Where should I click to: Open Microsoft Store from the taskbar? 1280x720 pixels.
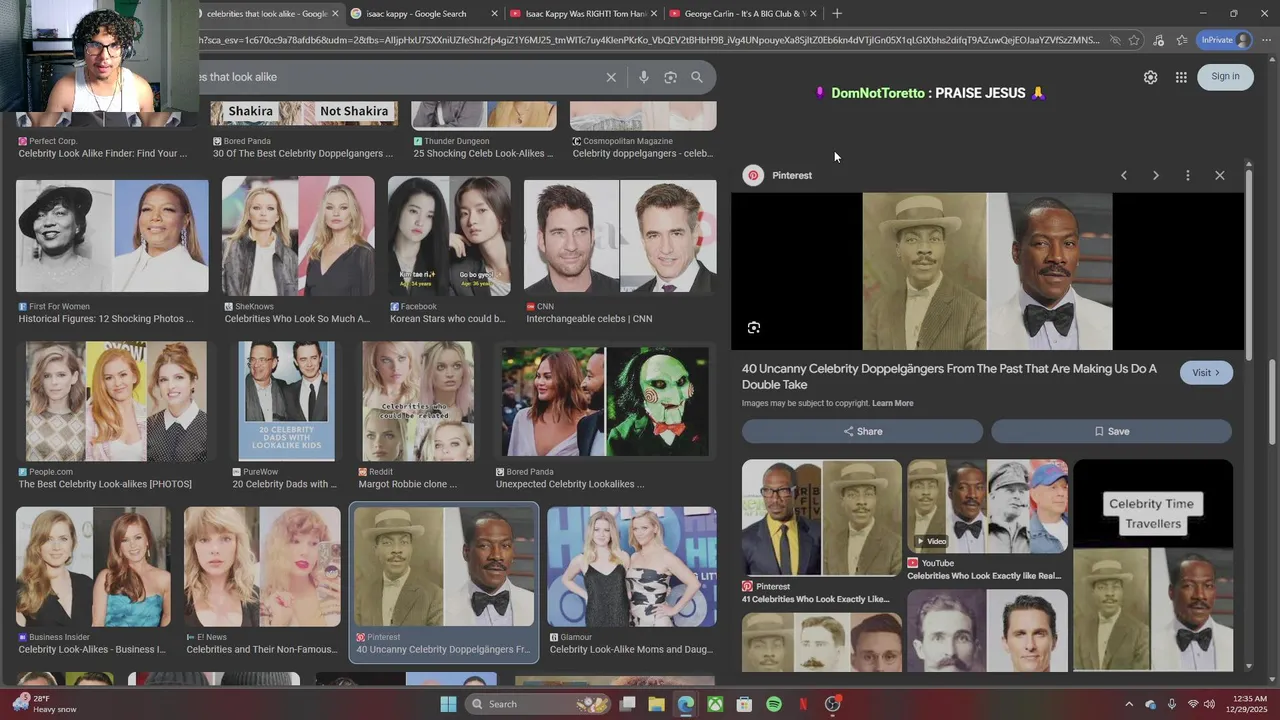pos(744,704)
